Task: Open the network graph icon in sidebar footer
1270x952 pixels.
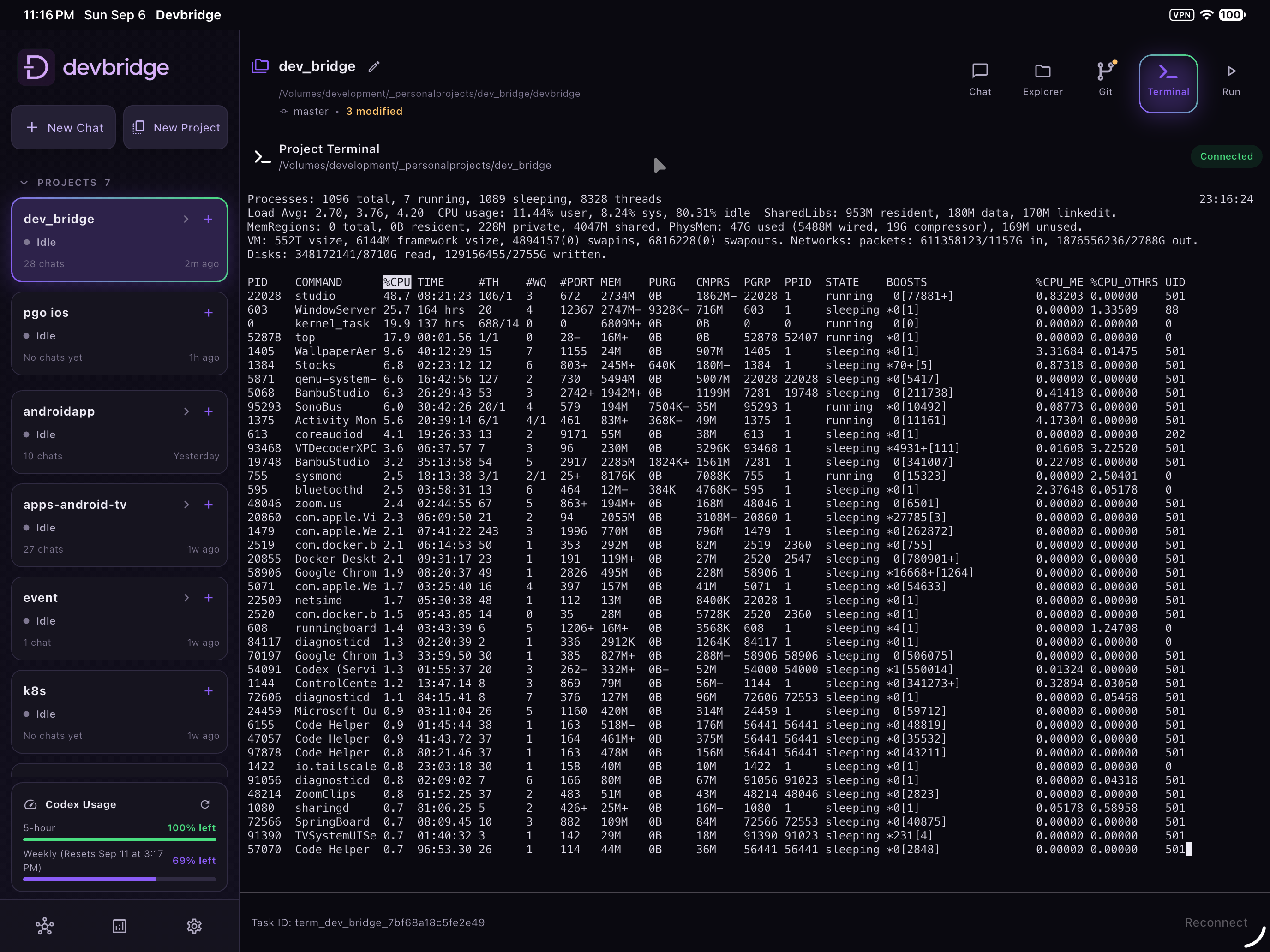Action: click(x=45, y=926)
